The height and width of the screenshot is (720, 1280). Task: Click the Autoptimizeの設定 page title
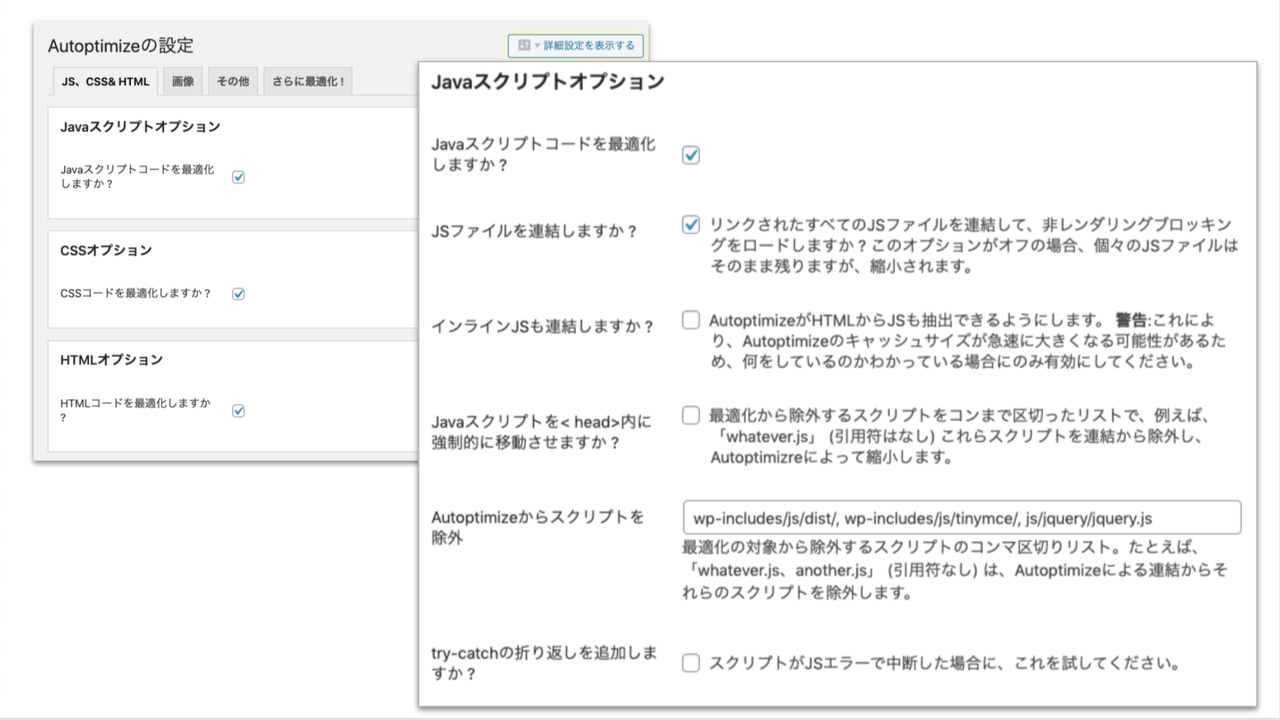pyautogui.click(x=121, y=46)
